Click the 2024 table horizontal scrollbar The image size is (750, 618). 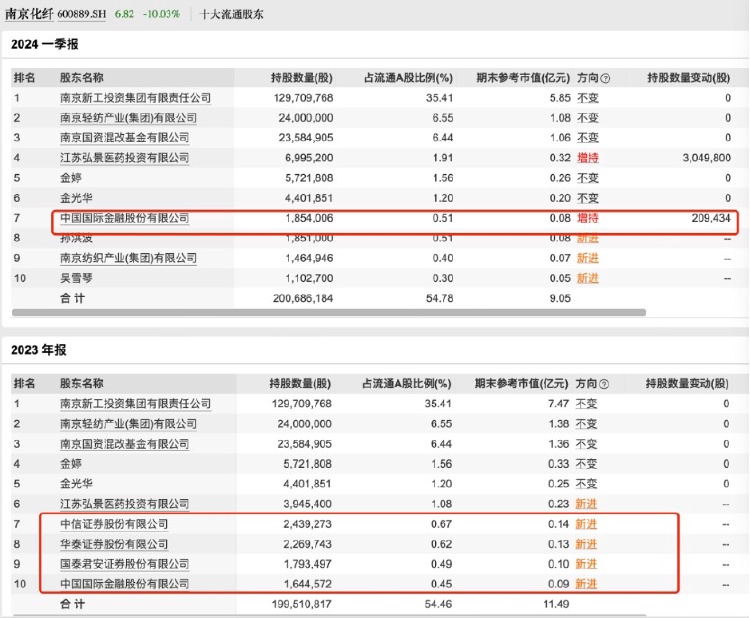[x=329, y=312]
